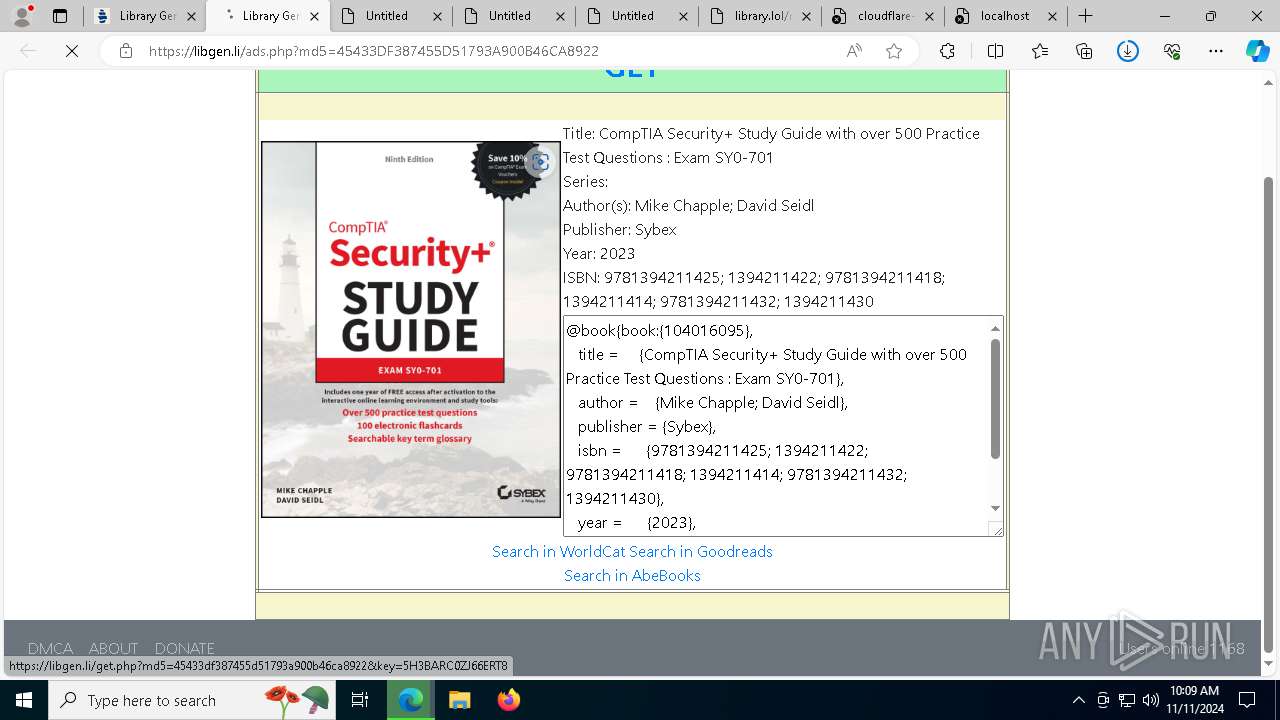Viewport: 1280px width, 720px height.
Task: Open the Extensions puzzle icon
Action: 947,51
